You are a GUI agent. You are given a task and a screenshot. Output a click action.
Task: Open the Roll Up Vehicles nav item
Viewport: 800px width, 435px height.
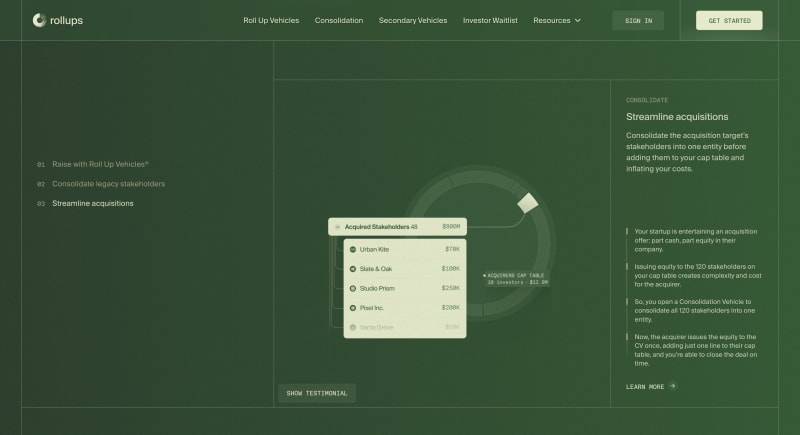[271, 20]
